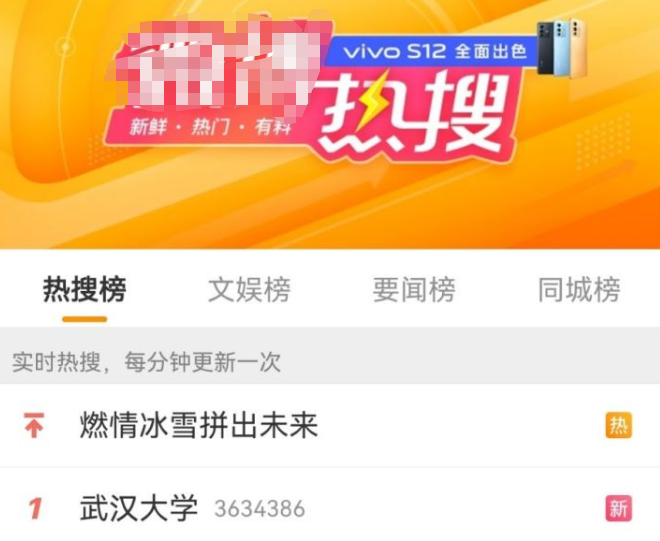Open the 要闻榜 tab
The image size is (660, 541).
click(414, 290)
